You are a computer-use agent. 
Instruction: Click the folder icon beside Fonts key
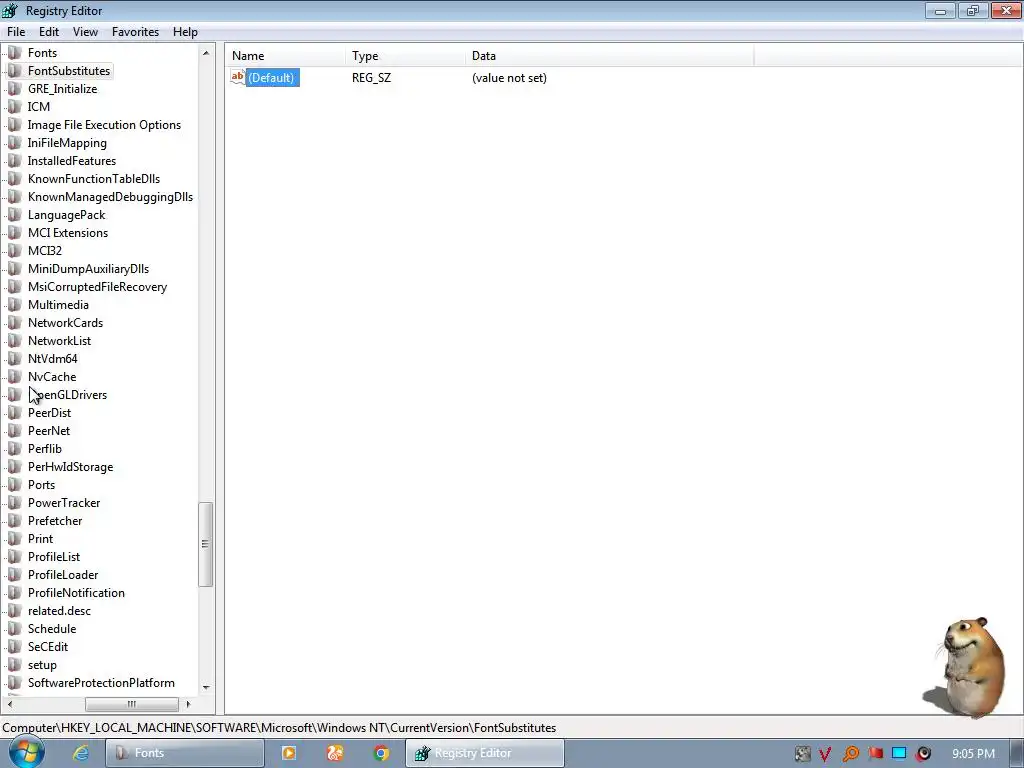click(14, 53)
